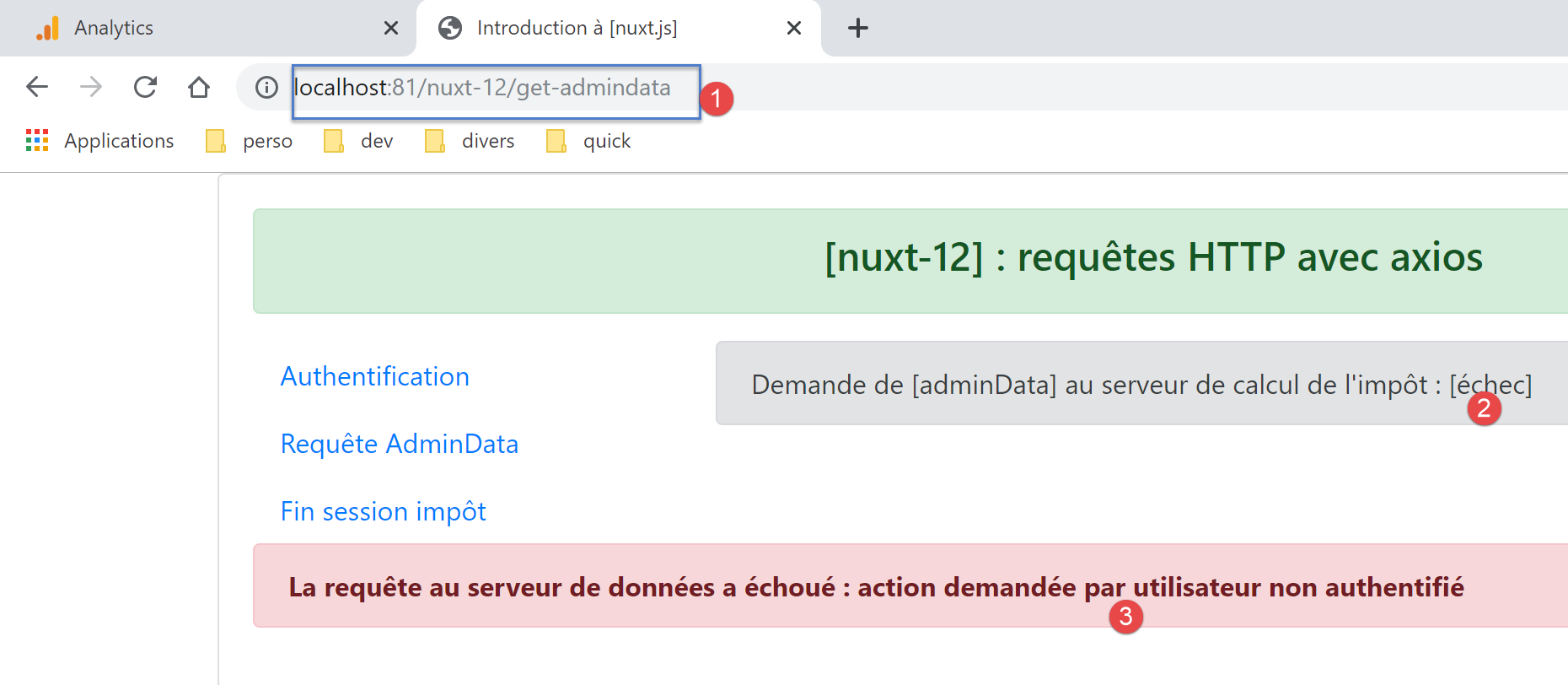Click the Fin session impôt link
1568x685 pixels.
click(383, 511)
